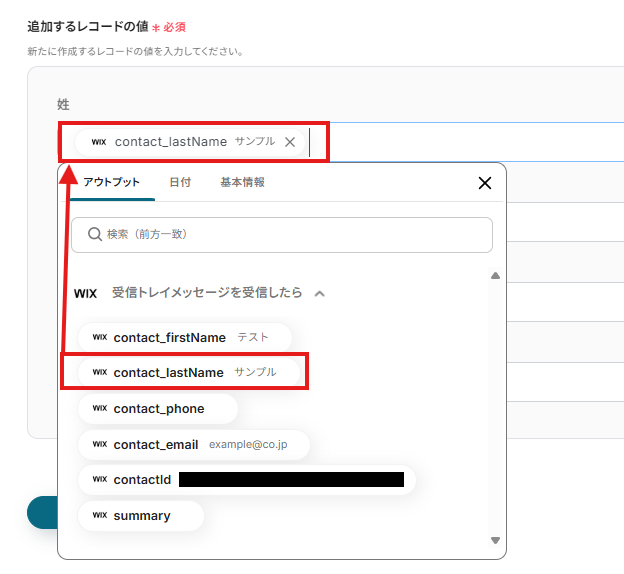Switch to the アウトプット tab
The width and height of the screenshot is (624, 574).
click(x=111, y=182)
